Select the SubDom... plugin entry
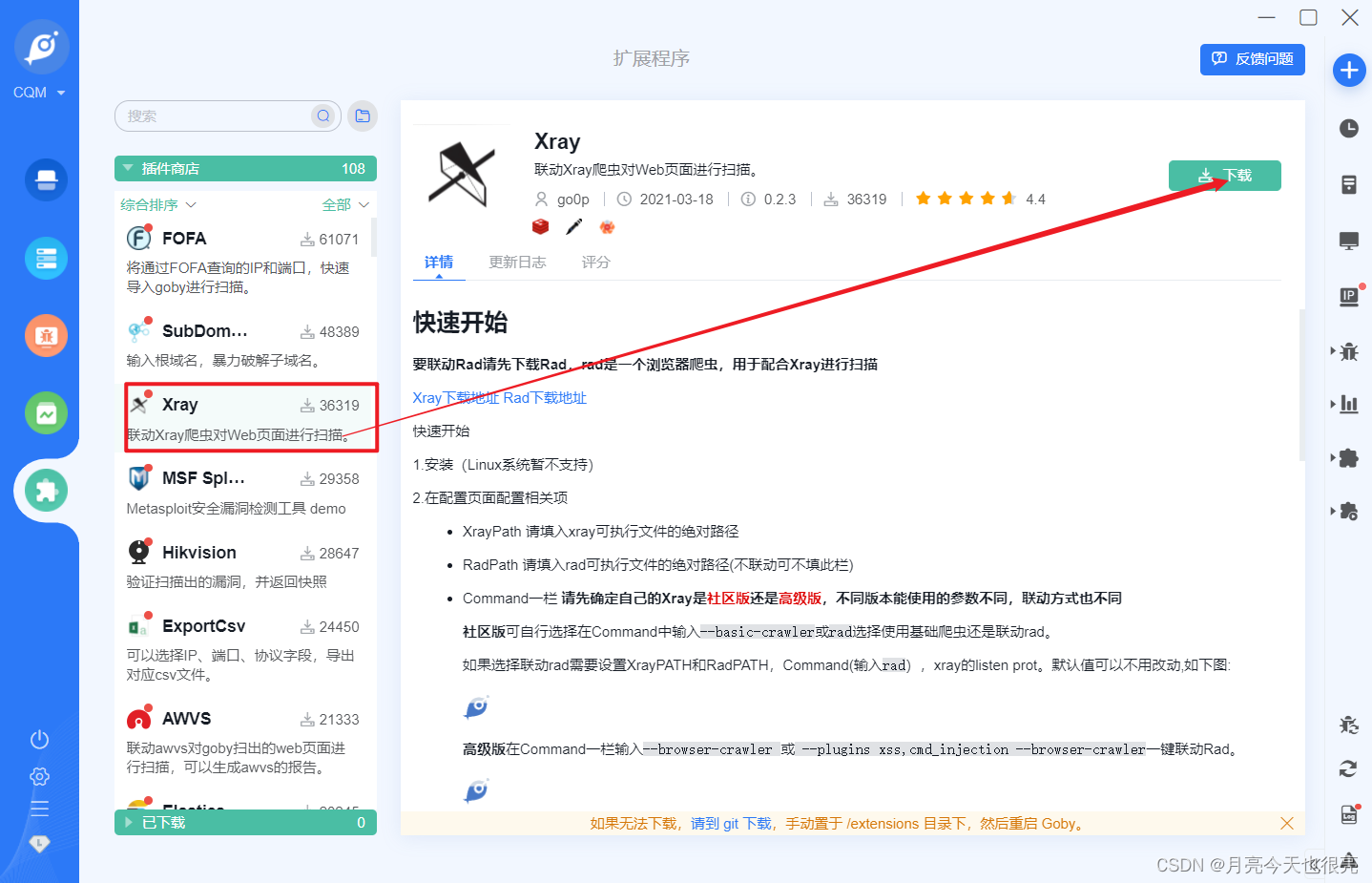The width and height of the screenshot is (1372, 883). pos(245,345)
